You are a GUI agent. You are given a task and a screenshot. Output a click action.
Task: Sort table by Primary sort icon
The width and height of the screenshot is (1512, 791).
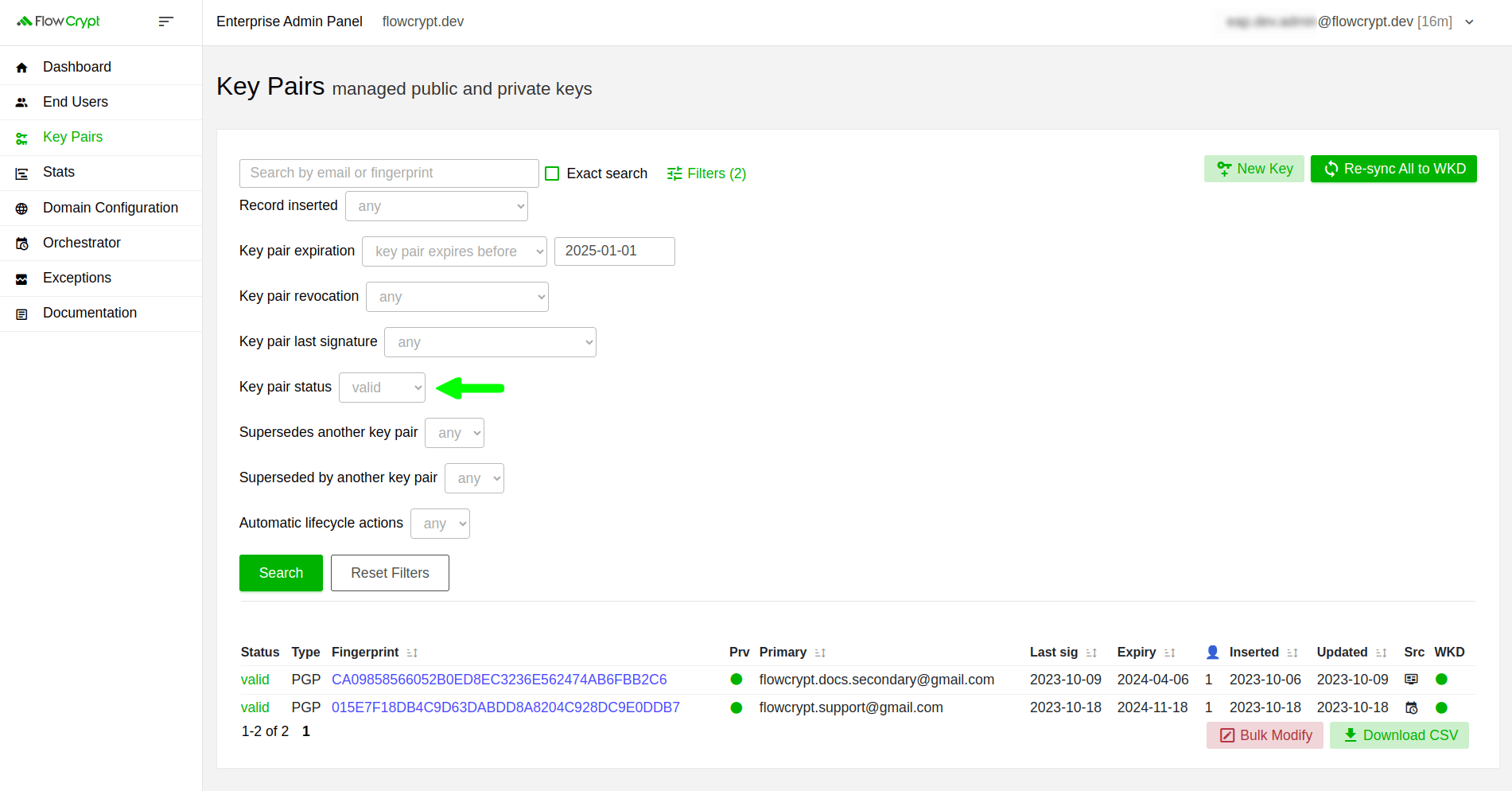[820, 653]
